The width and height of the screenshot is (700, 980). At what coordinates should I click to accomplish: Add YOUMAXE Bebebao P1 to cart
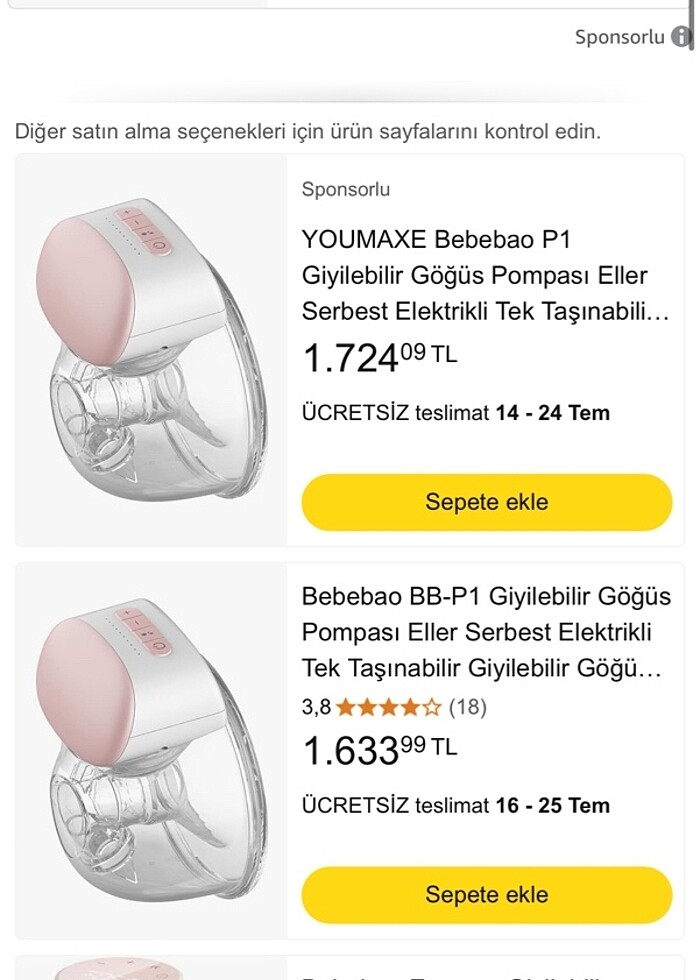click(487, 502)
